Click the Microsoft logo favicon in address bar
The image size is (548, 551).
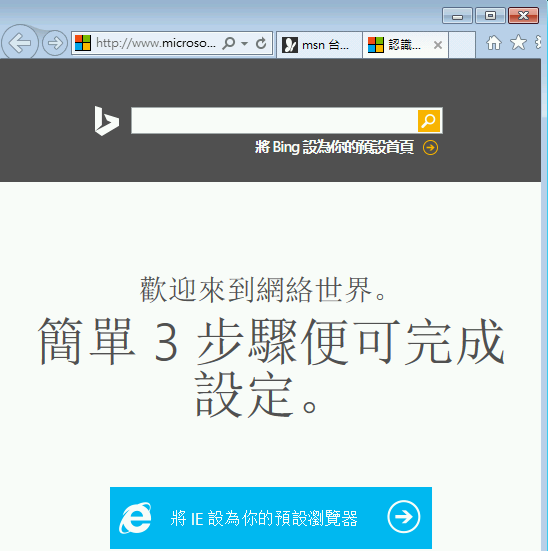point(83,43)
